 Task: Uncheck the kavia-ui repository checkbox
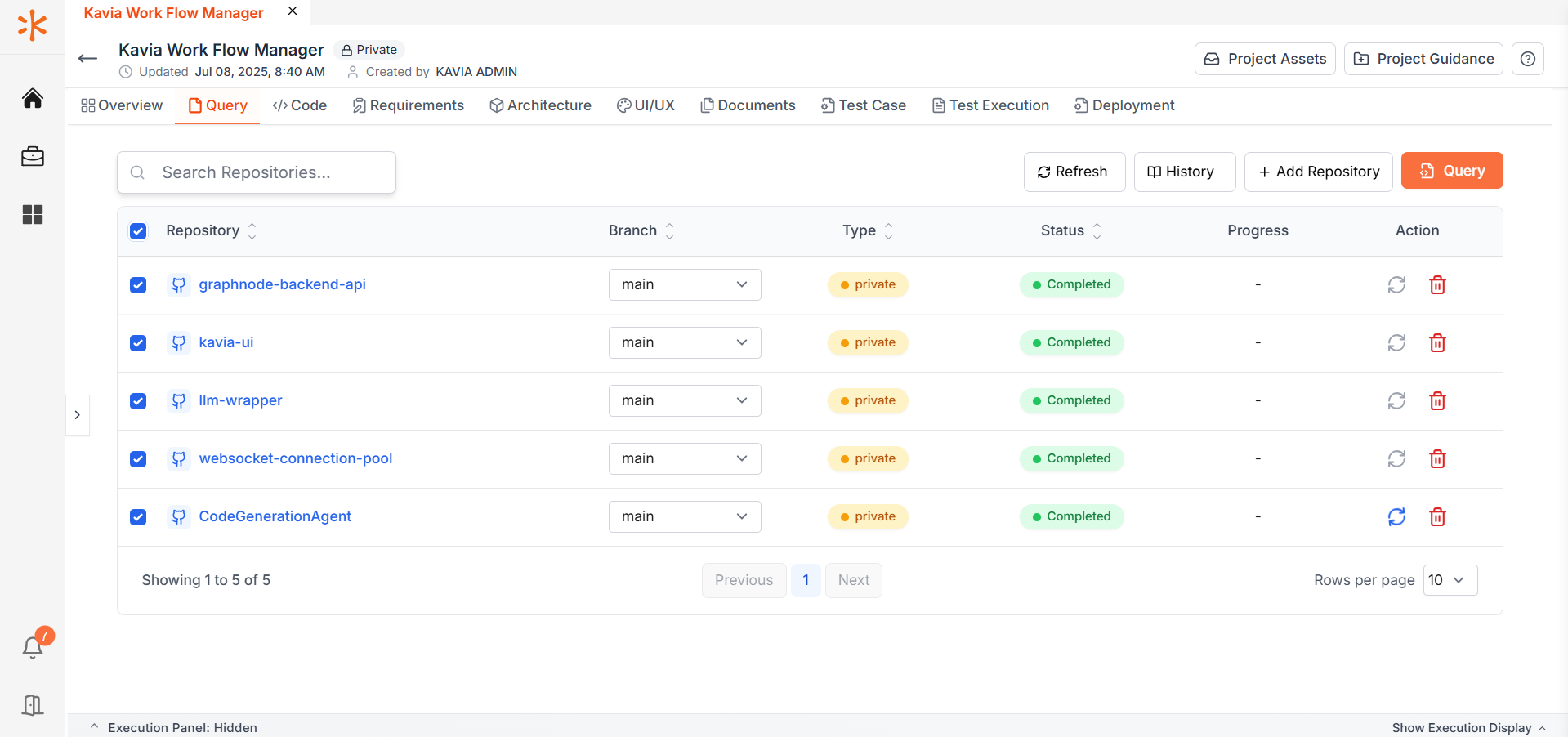tap(138, 343)
